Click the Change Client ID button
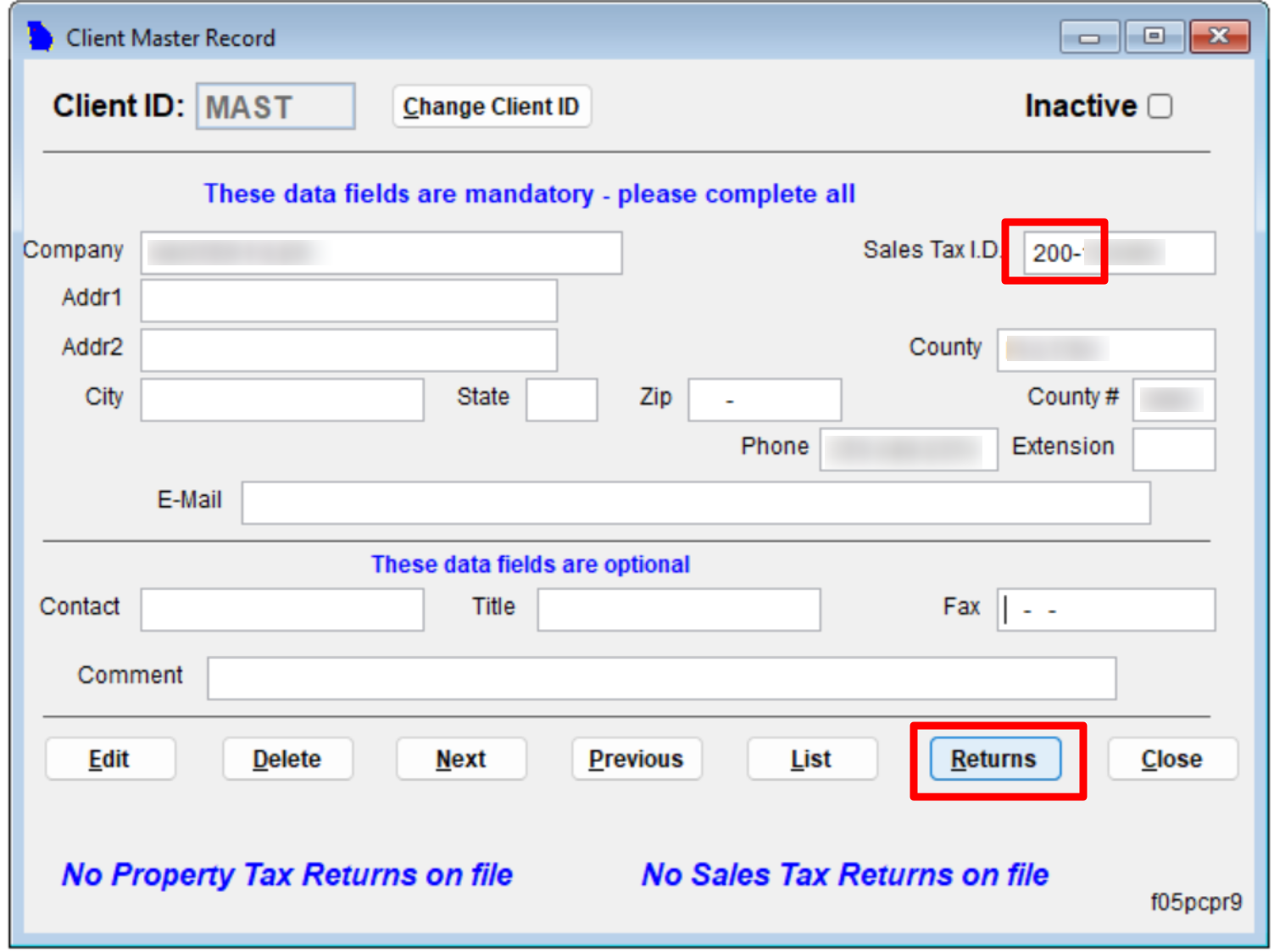 coord(492,107)
